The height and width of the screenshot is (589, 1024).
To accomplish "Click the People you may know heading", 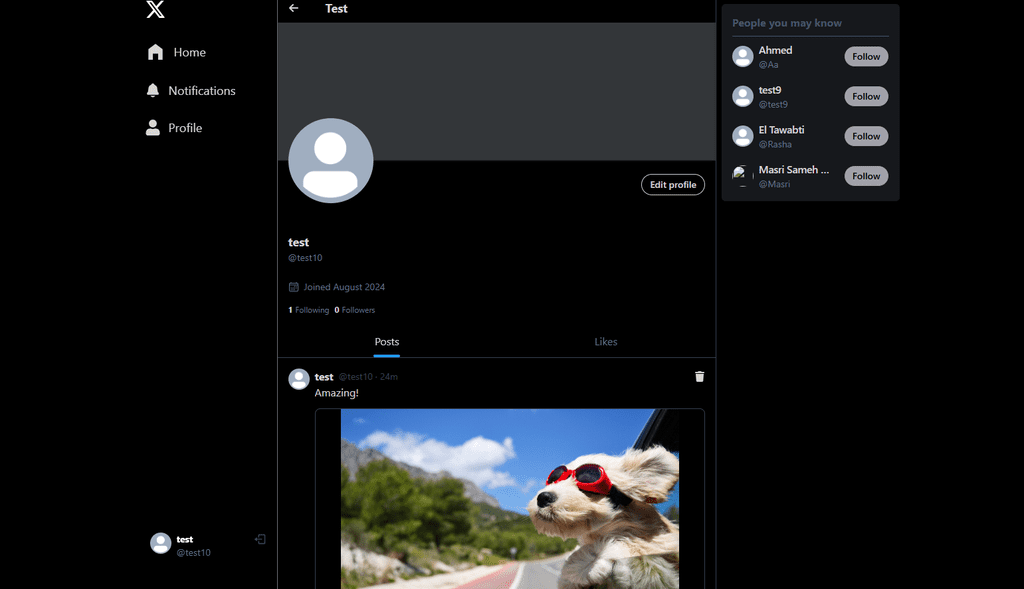I will 787,23.
